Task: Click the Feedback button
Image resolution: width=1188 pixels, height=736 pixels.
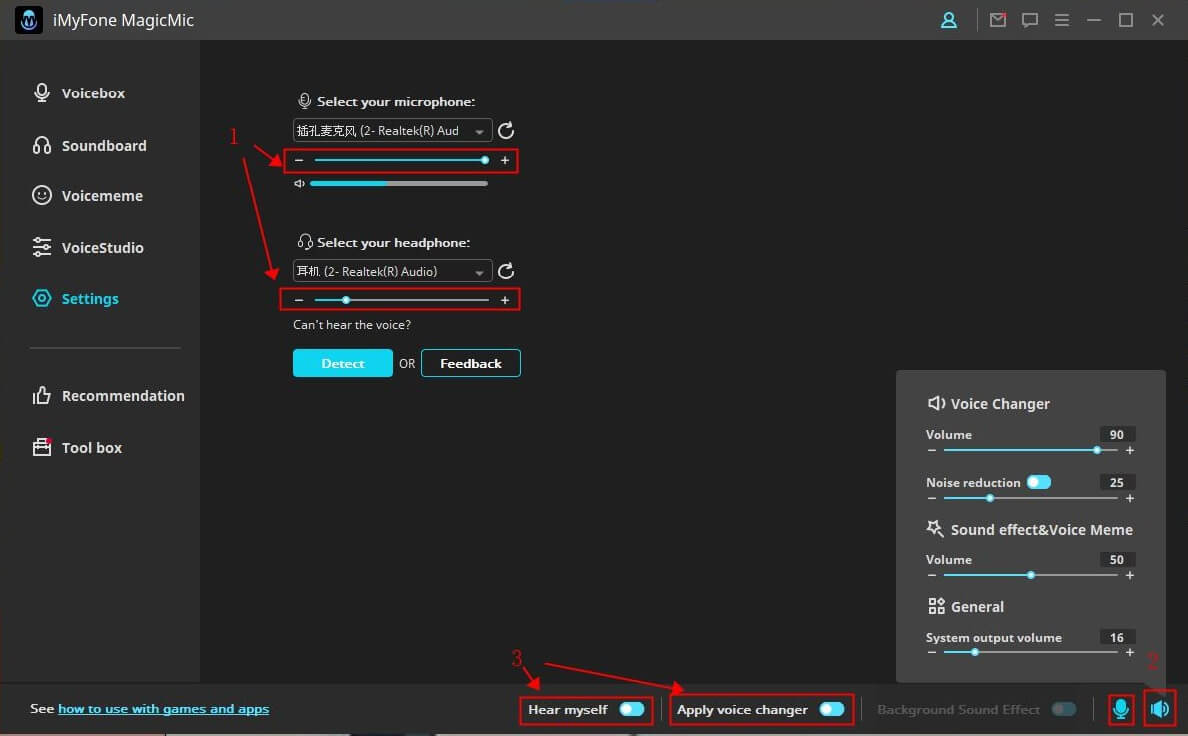Action: point(471,363)
